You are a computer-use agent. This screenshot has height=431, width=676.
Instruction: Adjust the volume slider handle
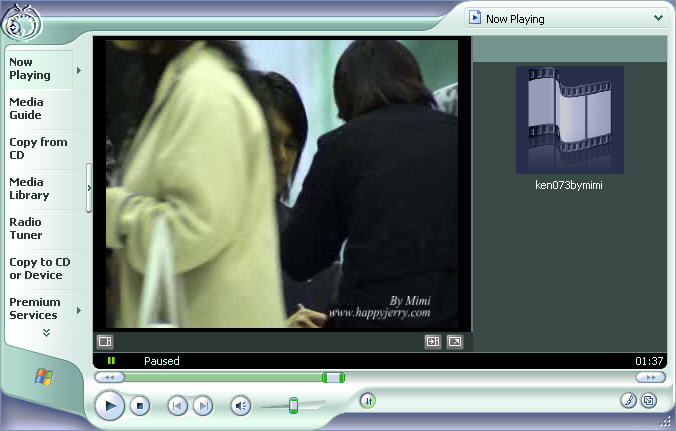293,406
